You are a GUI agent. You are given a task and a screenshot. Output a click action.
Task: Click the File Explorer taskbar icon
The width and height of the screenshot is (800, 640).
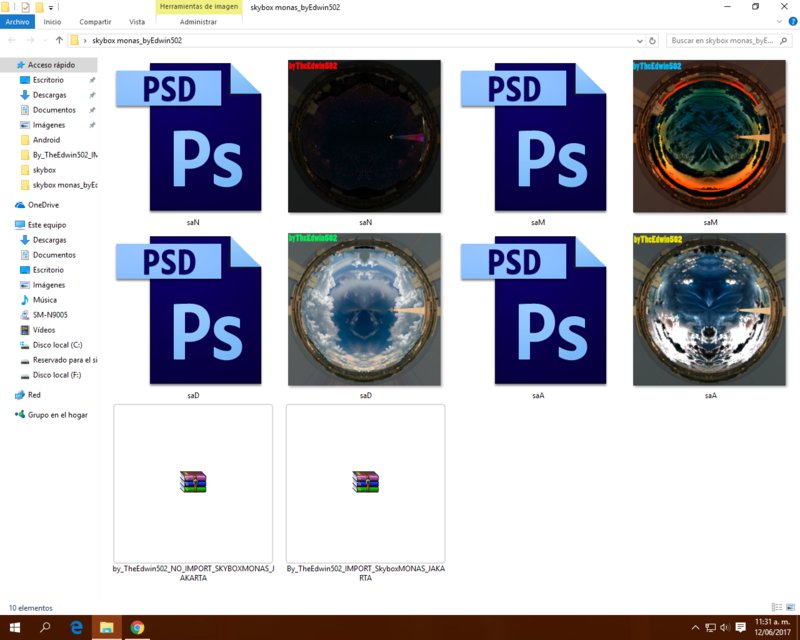pyautogui.click(x=107, y=627)
